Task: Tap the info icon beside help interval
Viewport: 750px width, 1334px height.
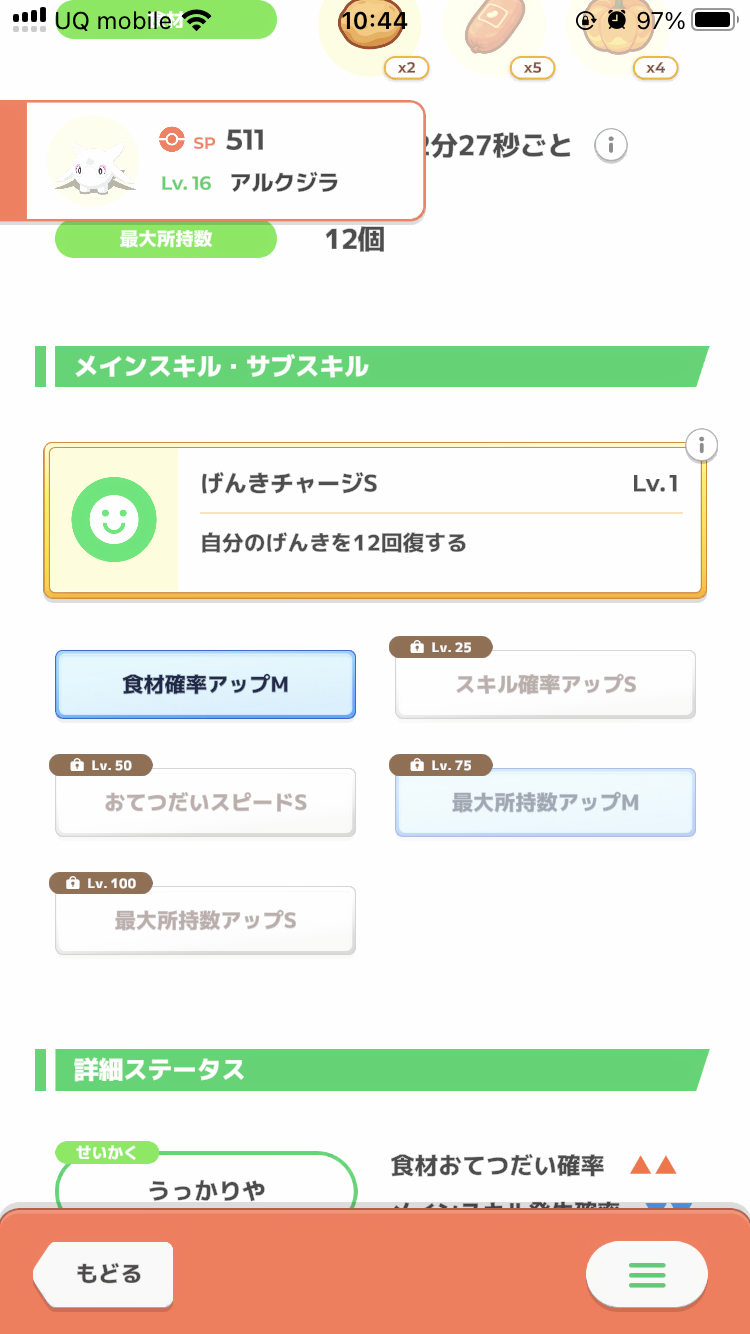Action: (611, 146)
